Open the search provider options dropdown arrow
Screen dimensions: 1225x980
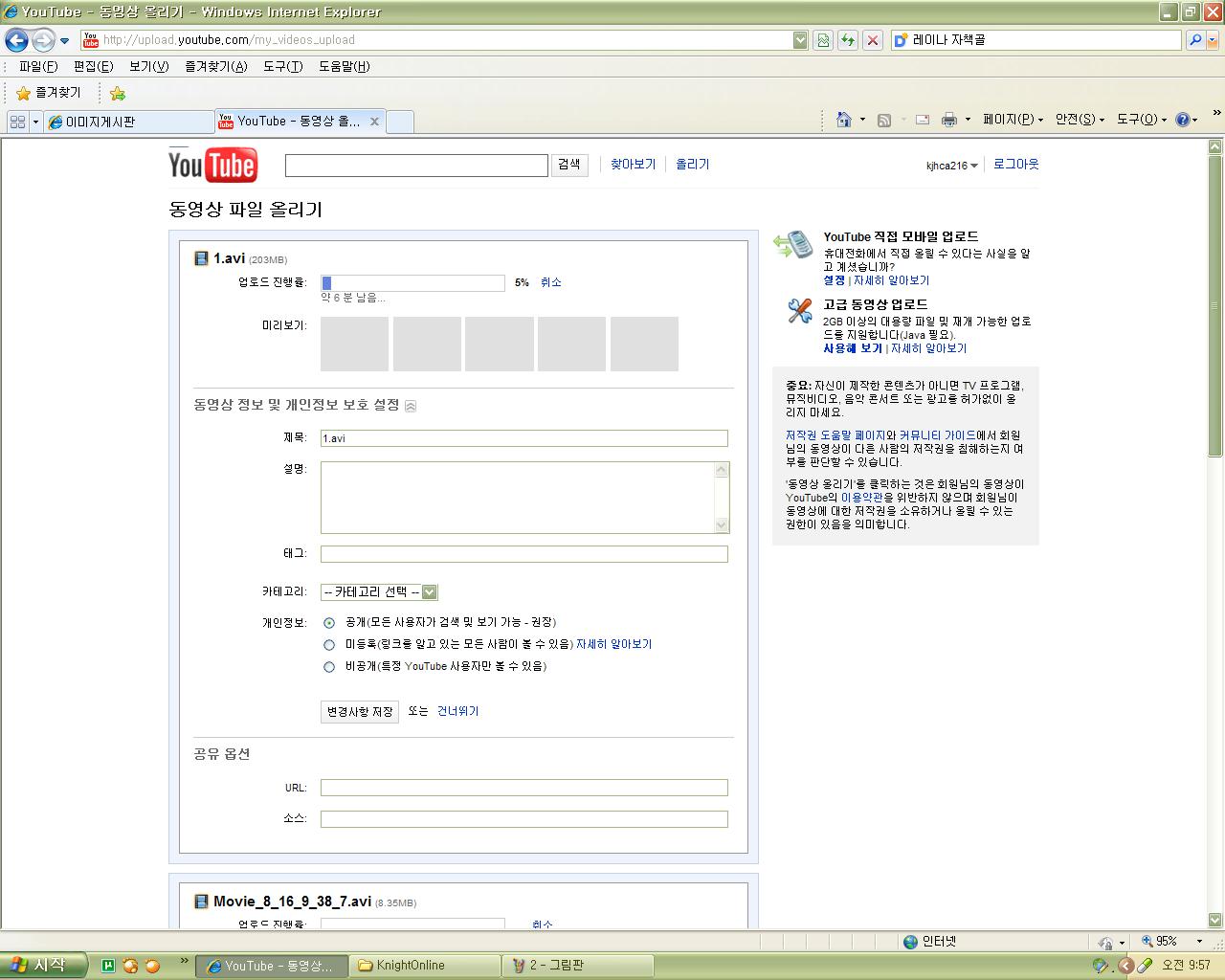tap(1213, 40)
